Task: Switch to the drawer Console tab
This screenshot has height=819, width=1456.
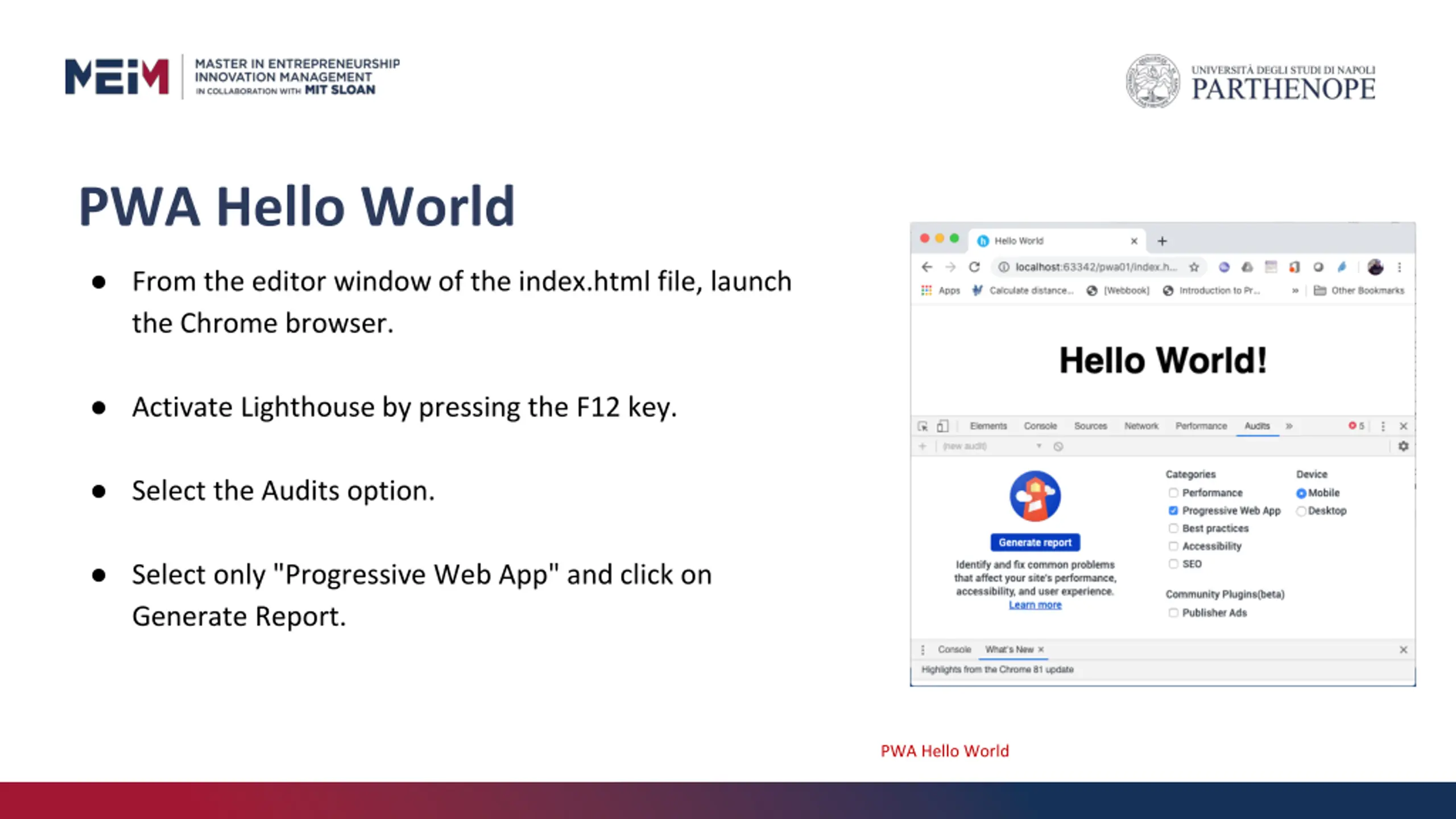Action: 954,650
